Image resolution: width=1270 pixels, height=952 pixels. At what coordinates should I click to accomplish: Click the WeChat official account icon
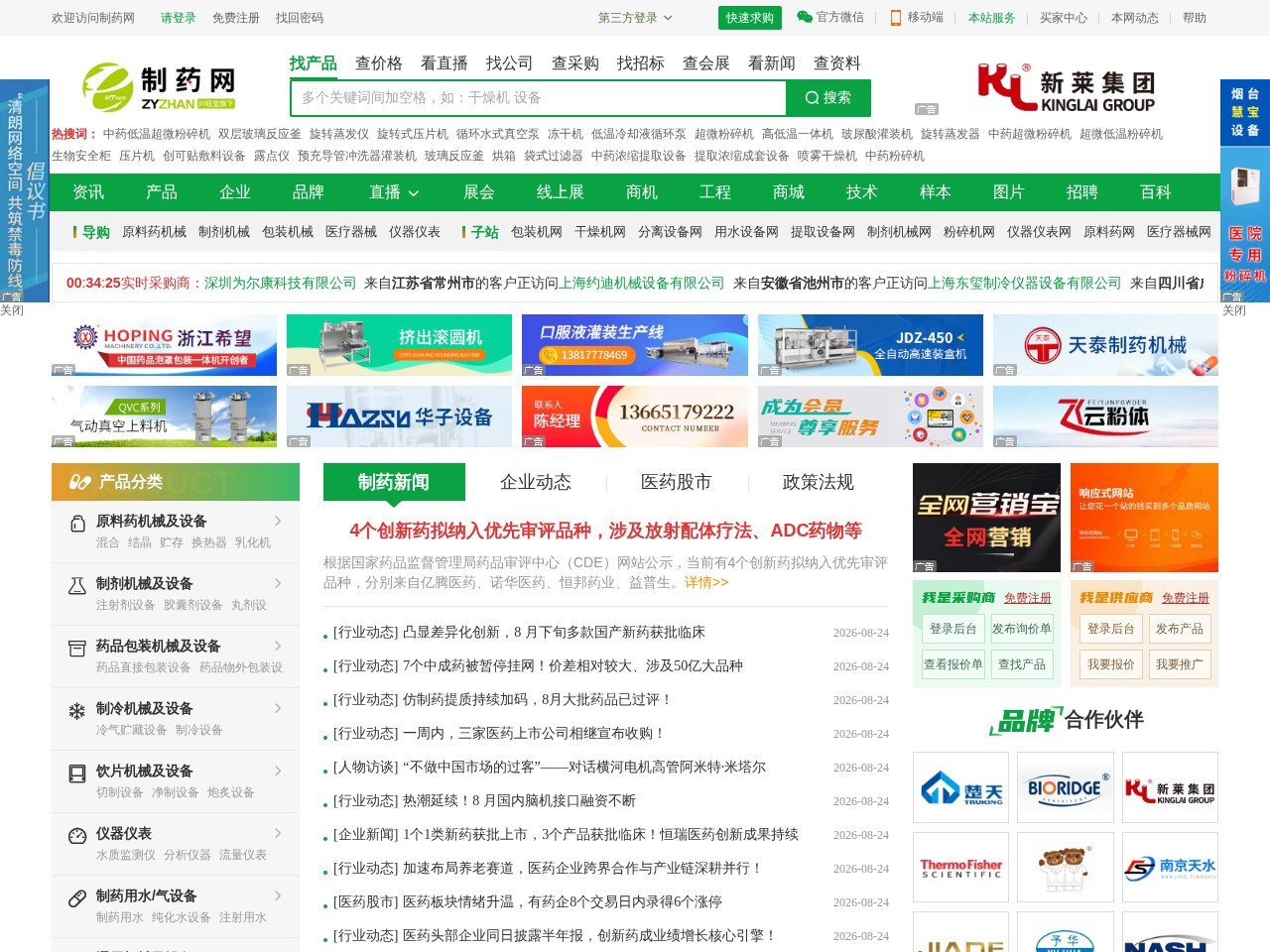point(805,17)
